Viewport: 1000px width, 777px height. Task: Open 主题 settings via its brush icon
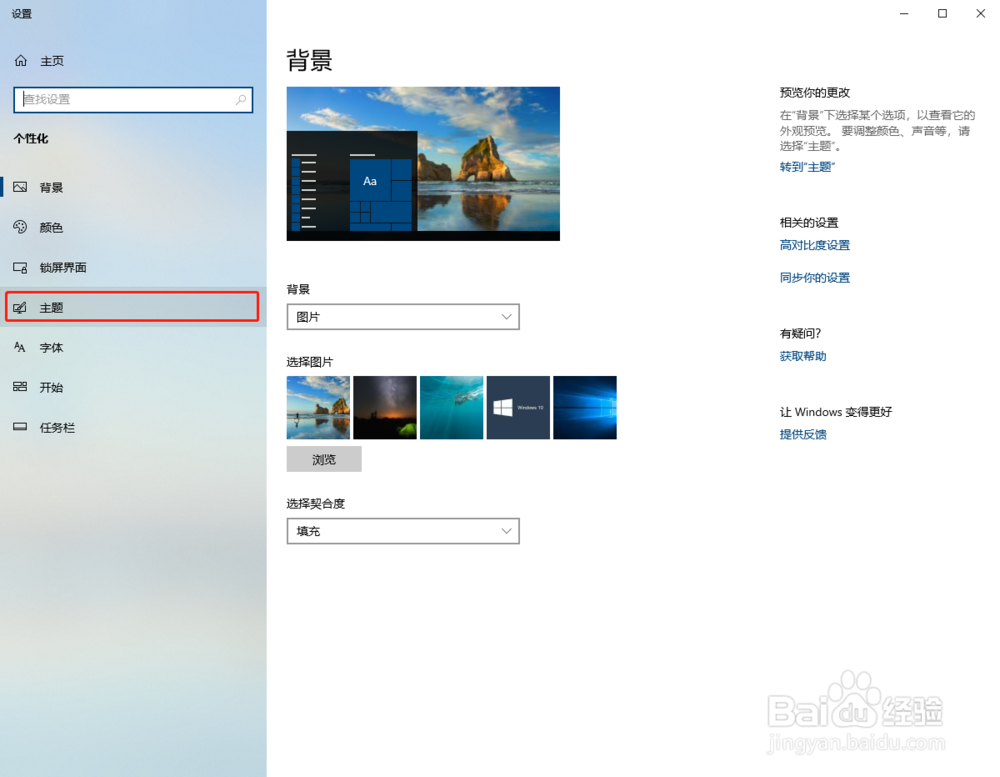tap(21, 307)
